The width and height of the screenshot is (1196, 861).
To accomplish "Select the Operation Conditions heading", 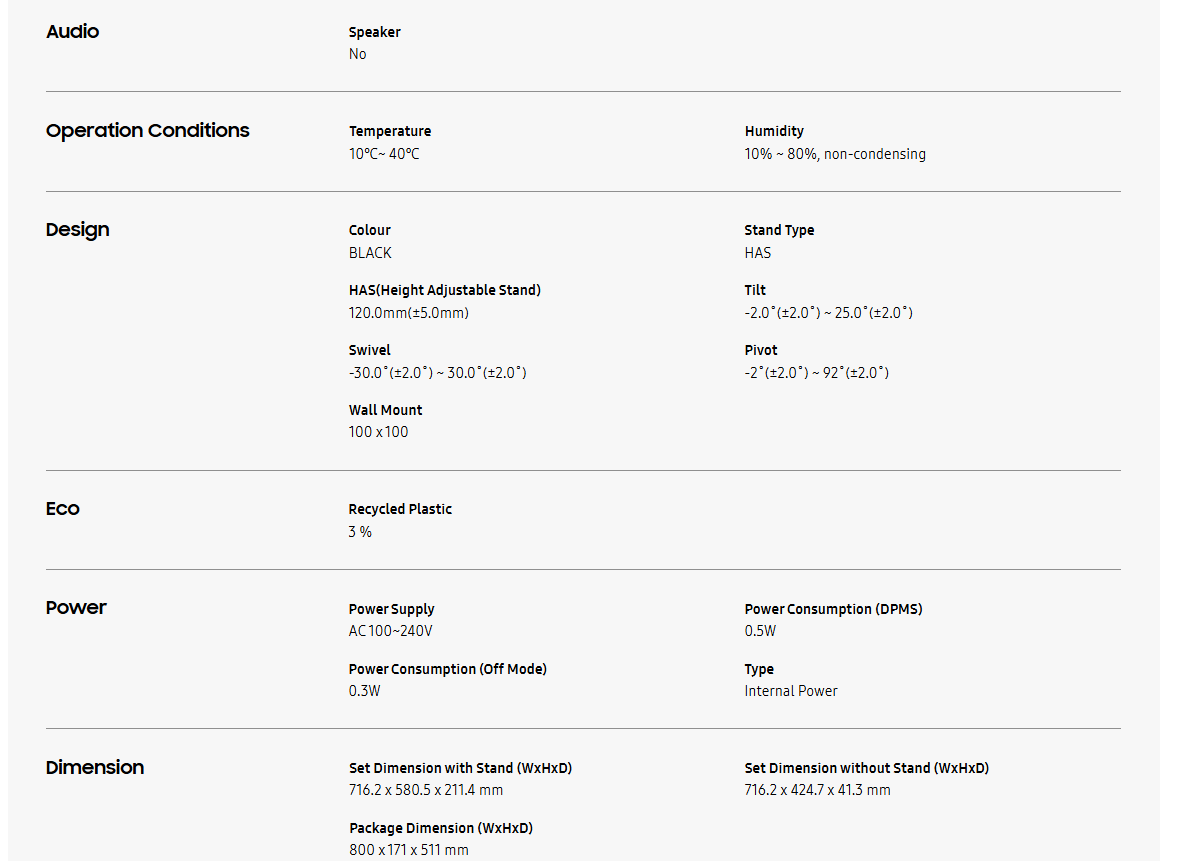I will [x=147, y=130].
